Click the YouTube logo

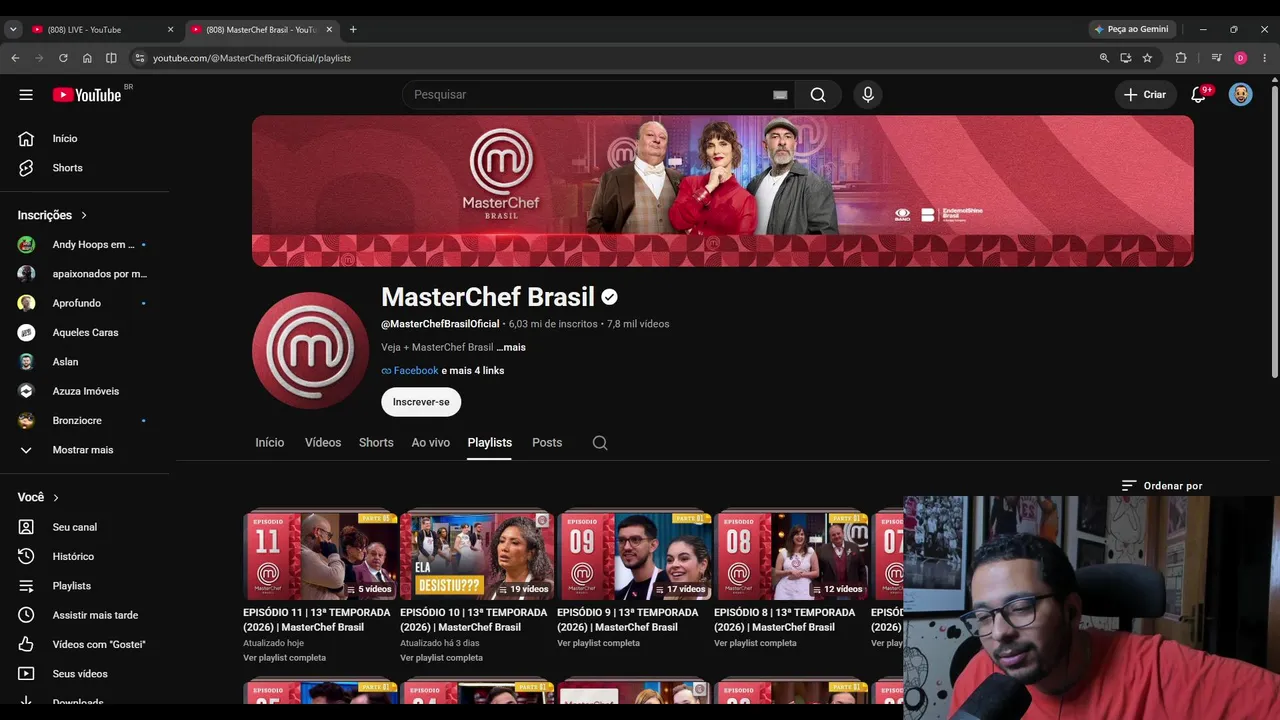(x=87, y=95)
